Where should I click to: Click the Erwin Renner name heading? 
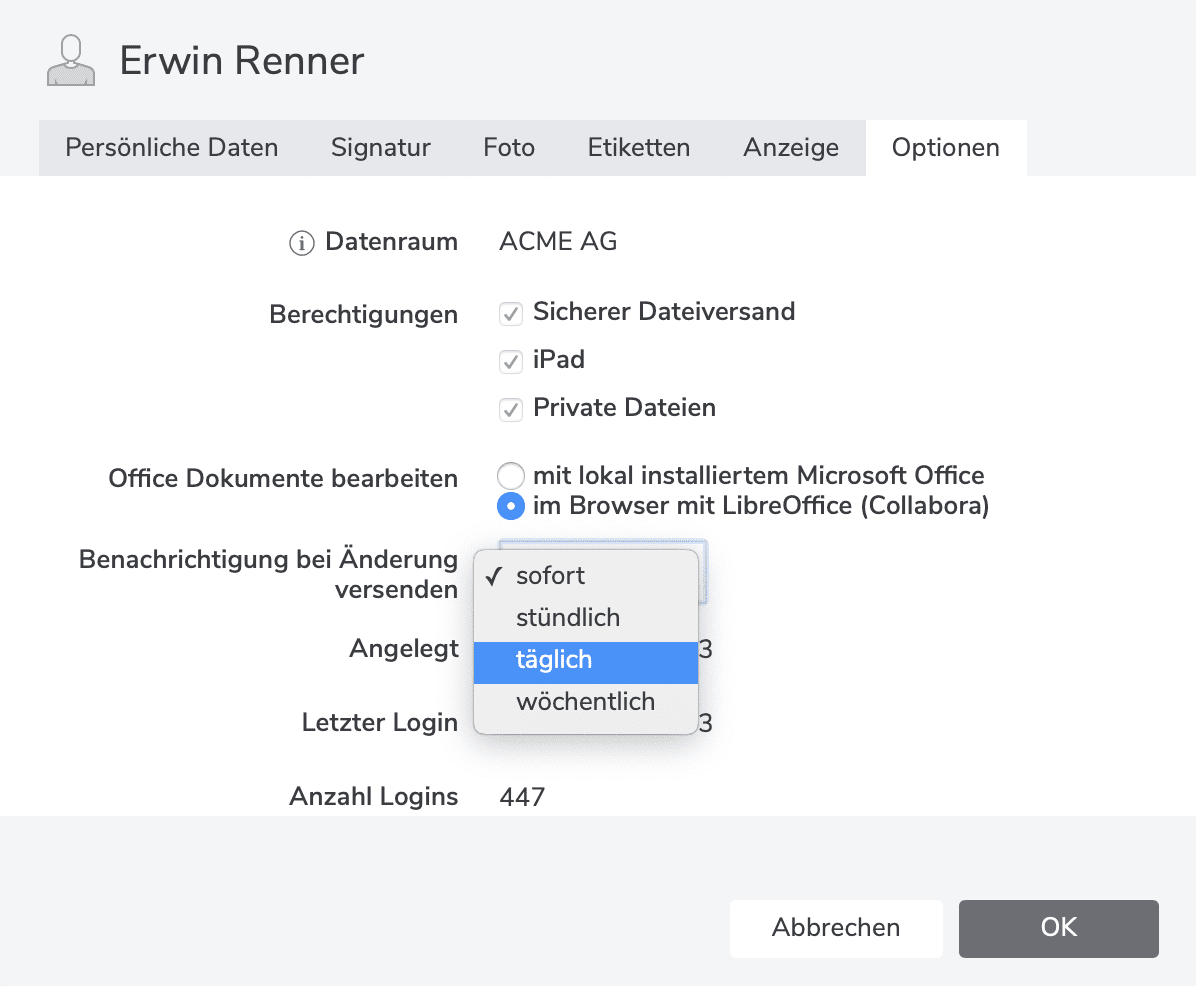242,61
